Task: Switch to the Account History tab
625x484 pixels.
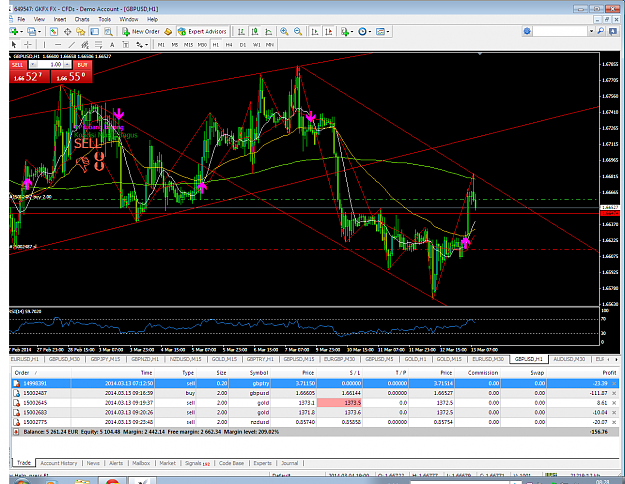Action: (x=59, y=463)
